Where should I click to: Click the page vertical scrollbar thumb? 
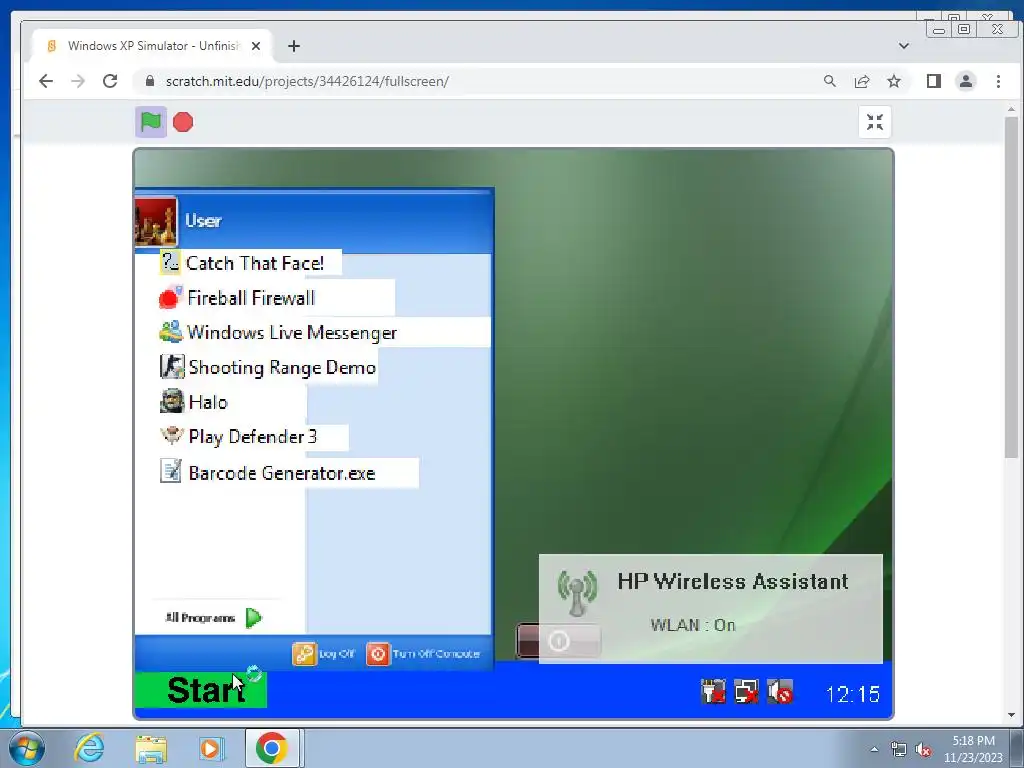(x=1011, y=287)
